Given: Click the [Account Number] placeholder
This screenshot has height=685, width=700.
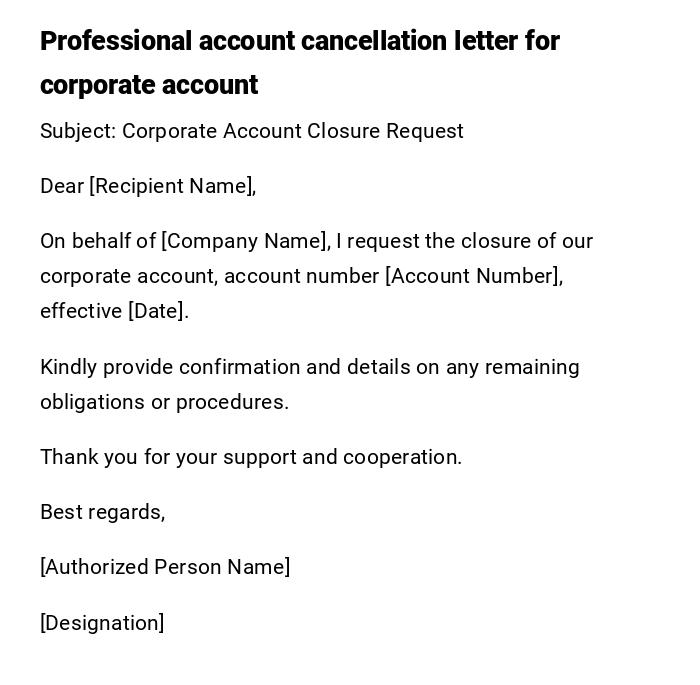Looking at the screenshot, I should click(x=474, y=276).
